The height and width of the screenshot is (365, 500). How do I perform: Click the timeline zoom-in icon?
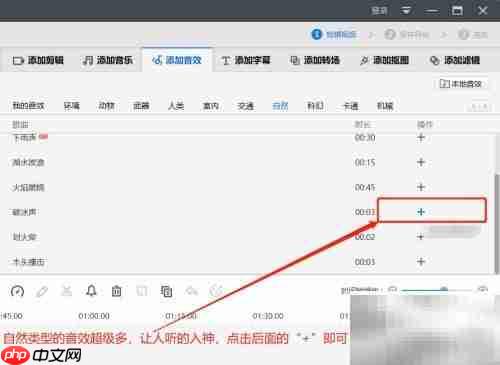click(482, 289)
